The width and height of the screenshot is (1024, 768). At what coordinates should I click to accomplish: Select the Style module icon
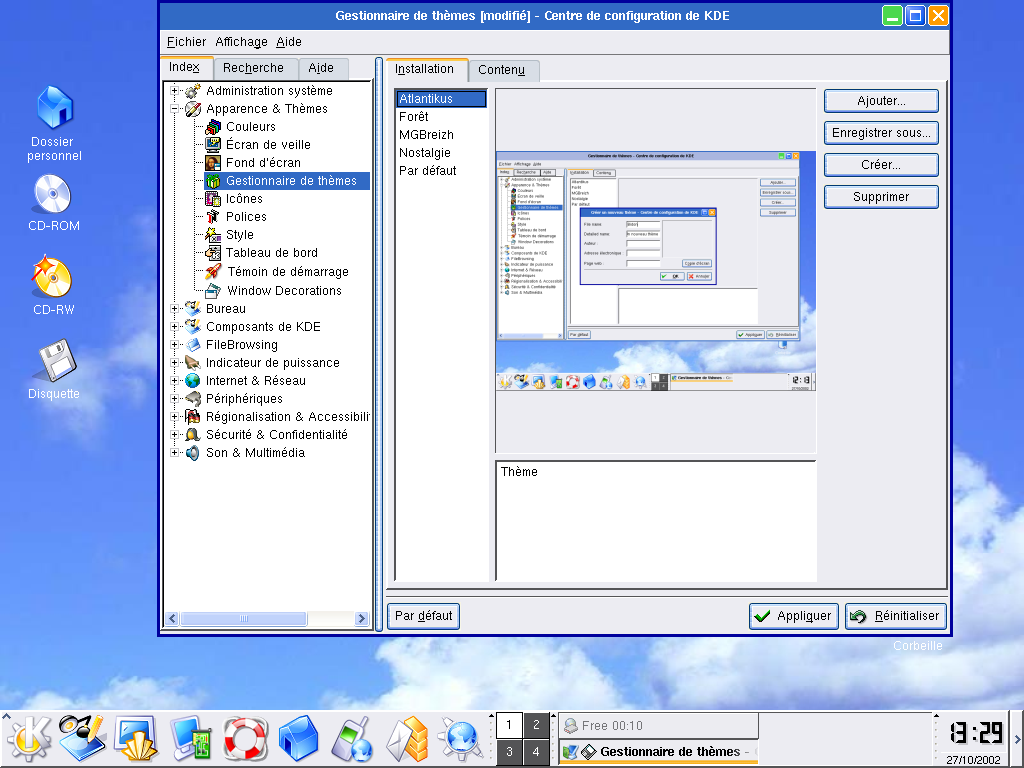coord(213,234)
